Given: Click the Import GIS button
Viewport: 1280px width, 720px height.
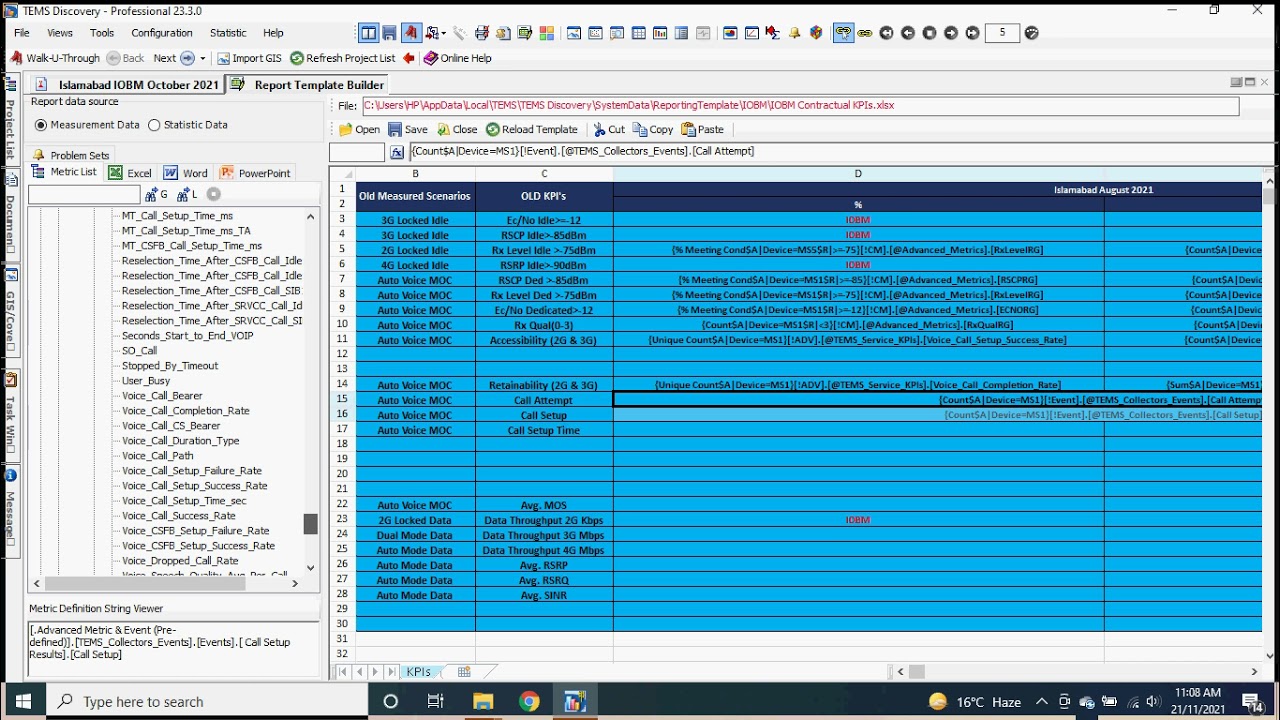Looking at the screenshot, I should [249, 58].
